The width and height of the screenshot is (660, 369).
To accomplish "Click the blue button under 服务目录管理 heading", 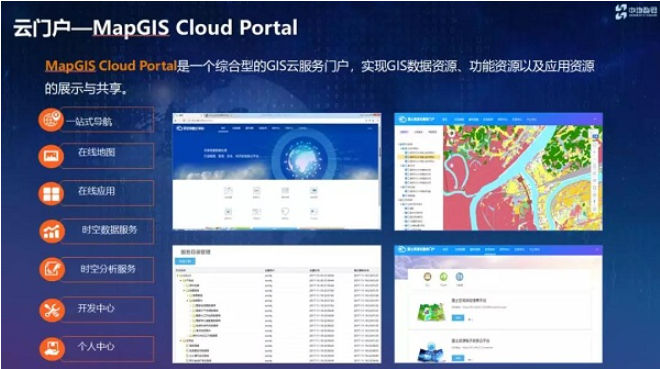I will coord(185,261).
